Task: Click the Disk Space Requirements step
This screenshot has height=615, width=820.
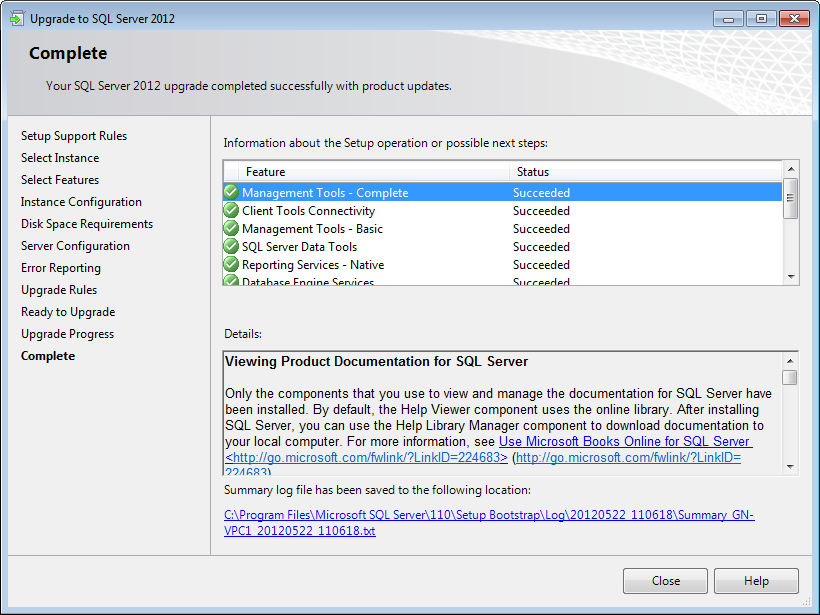Action: point(87,224)
